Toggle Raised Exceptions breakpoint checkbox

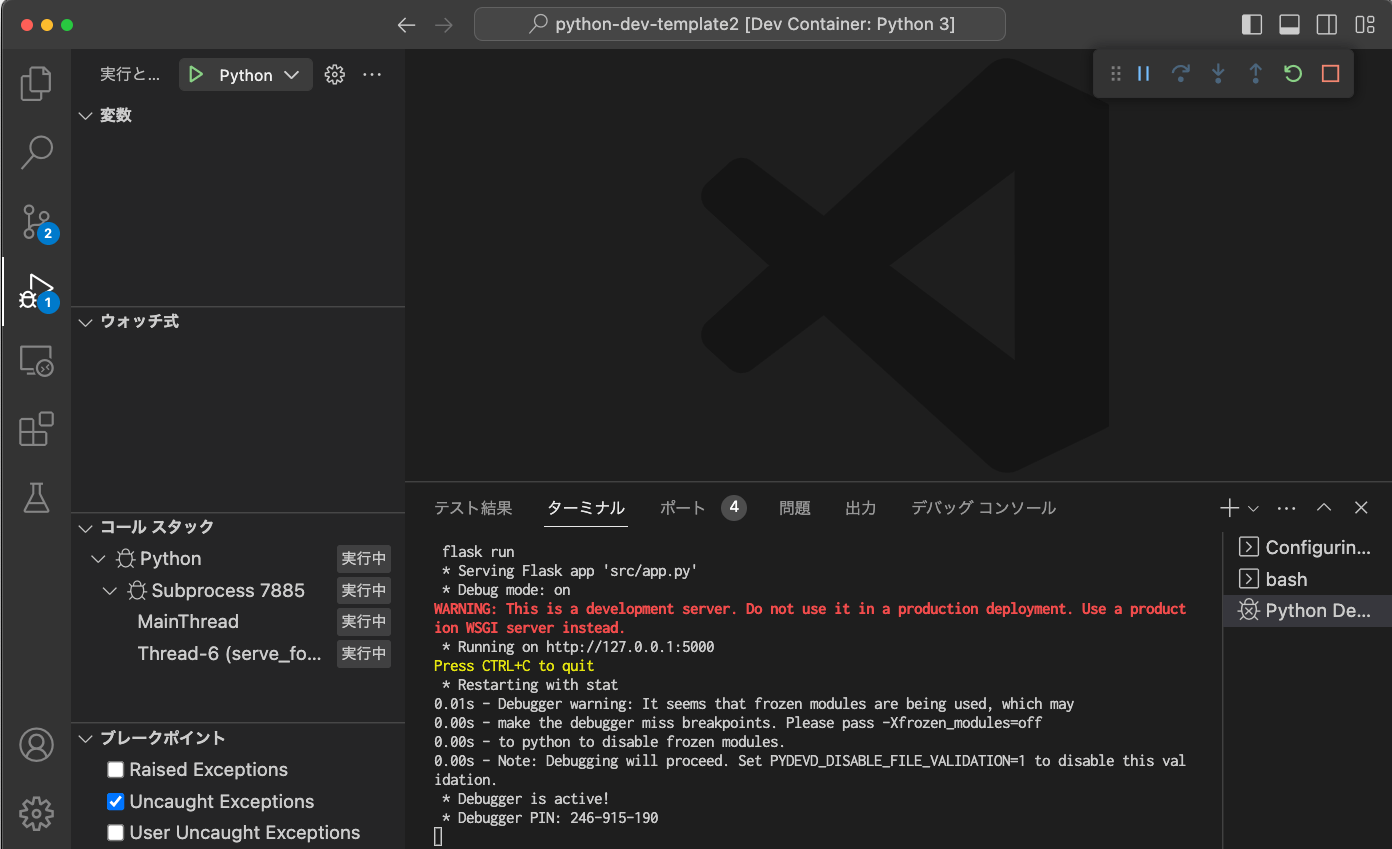116,770
